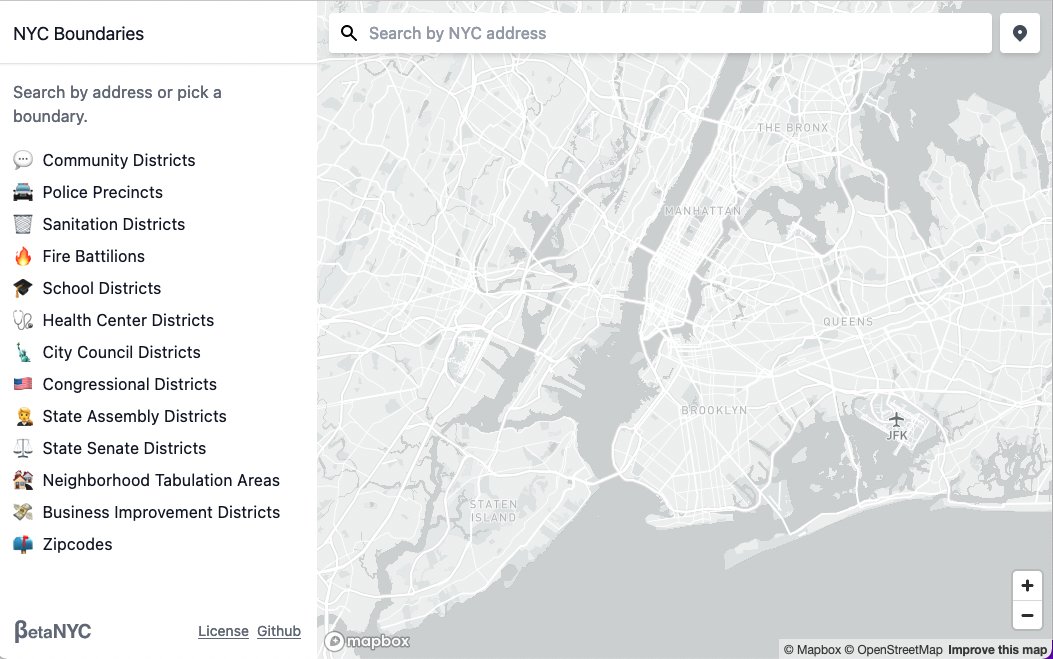Open the Health Center Districts layer

128,320
